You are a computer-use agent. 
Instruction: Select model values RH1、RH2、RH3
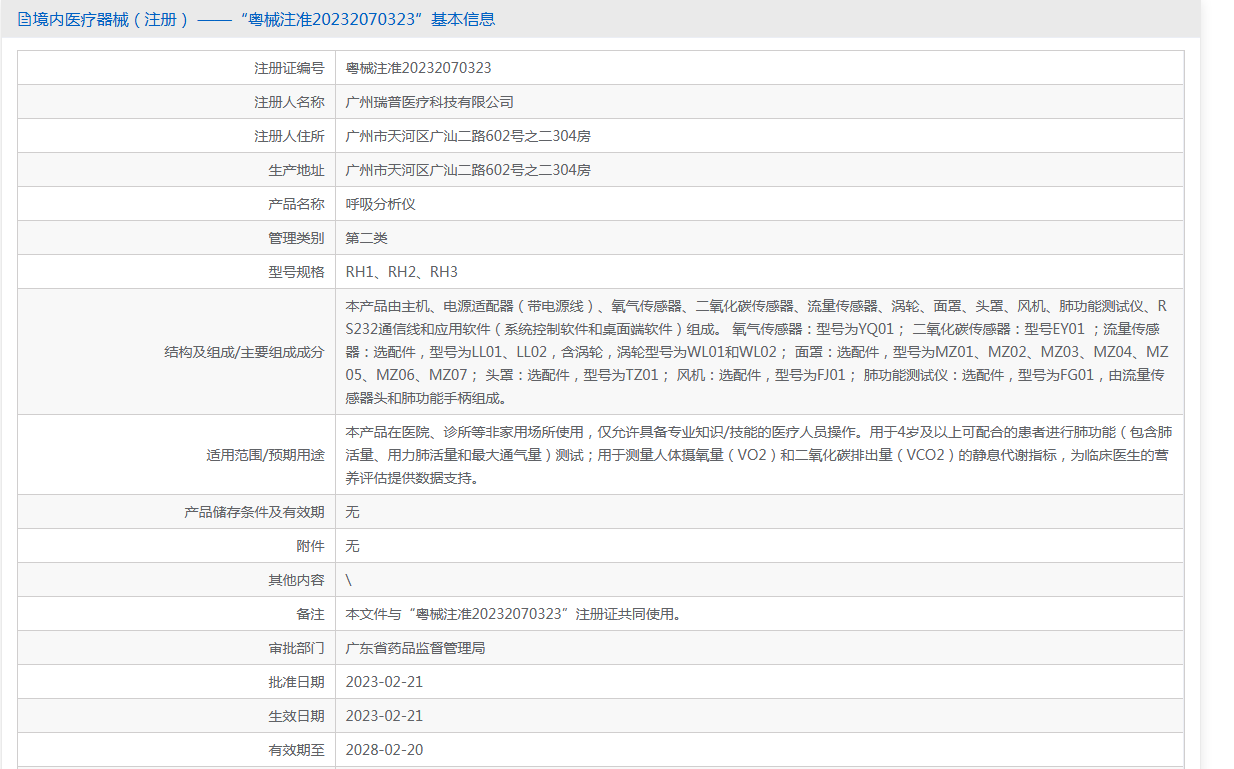(x=402, y=272)
